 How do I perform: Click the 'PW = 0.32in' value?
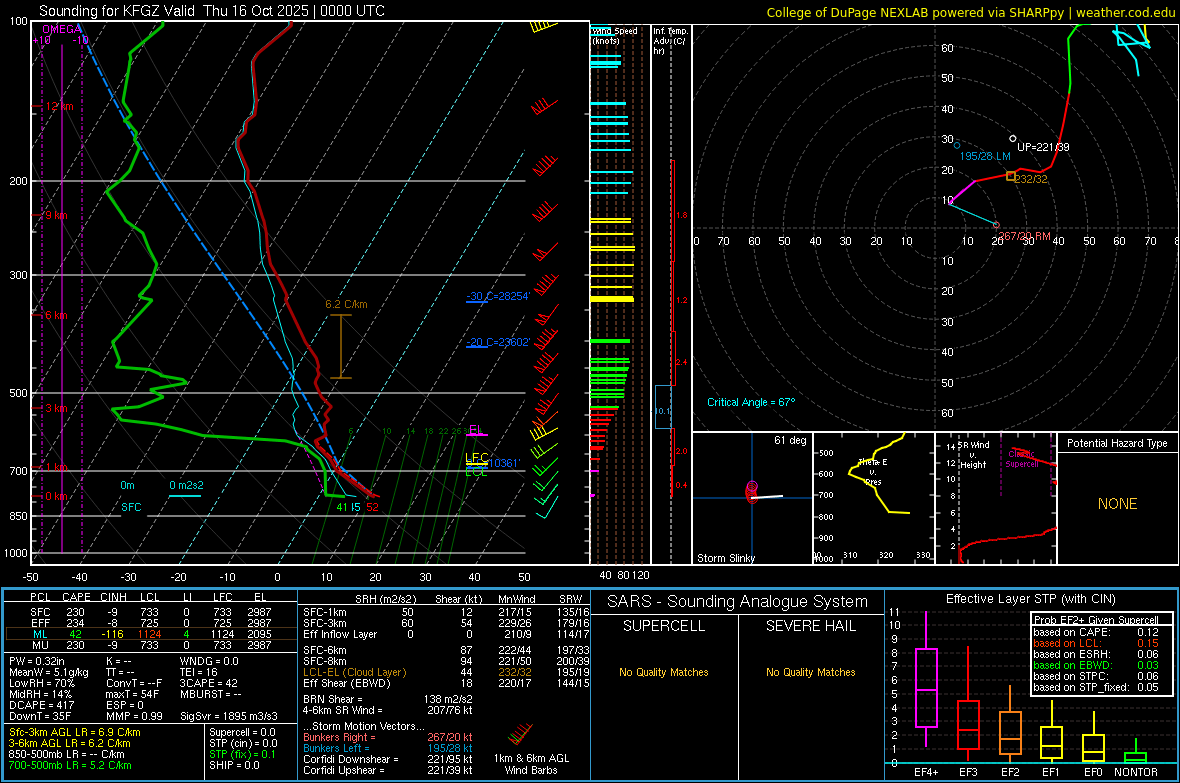pos(36,661)
